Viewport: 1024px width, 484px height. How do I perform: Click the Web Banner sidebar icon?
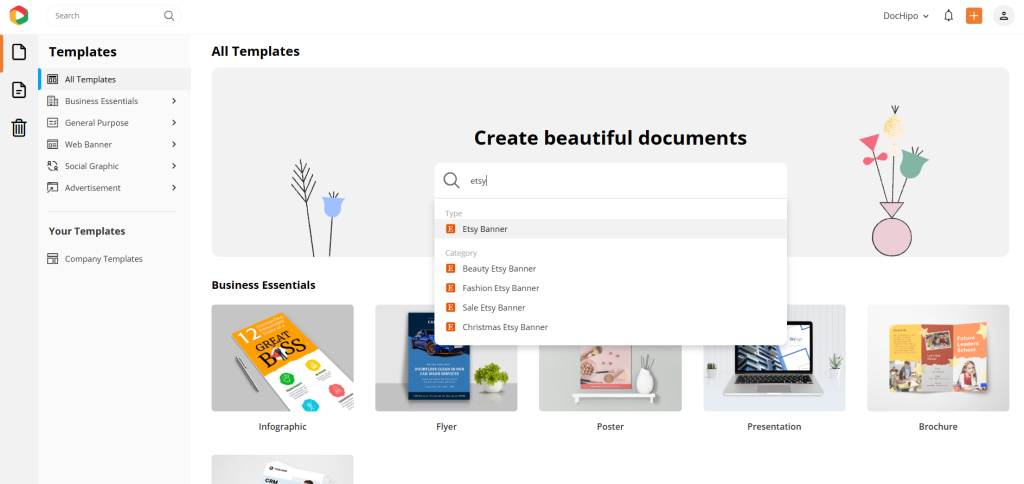(53, 144)
